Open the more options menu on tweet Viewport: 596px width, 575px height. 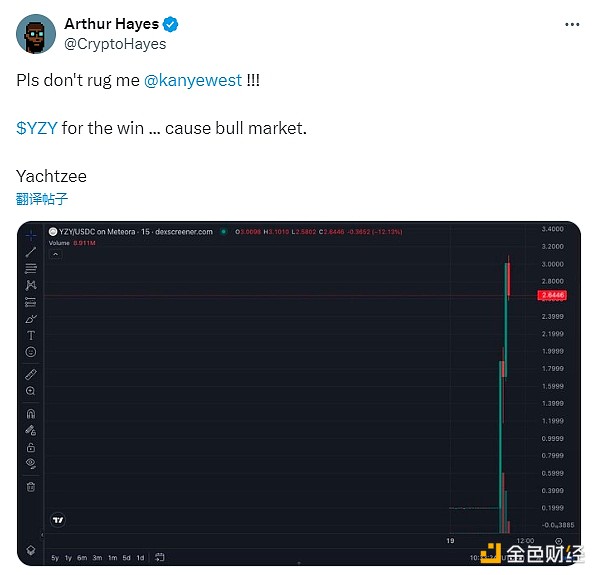click(x=572, y=25)
